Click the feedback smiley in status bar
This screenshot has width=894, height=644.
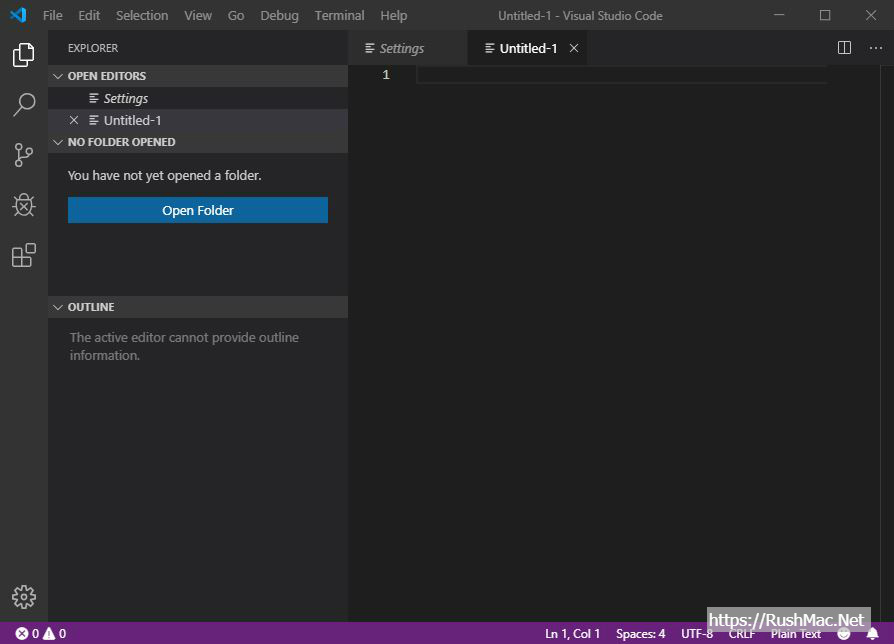pos(844,633)
